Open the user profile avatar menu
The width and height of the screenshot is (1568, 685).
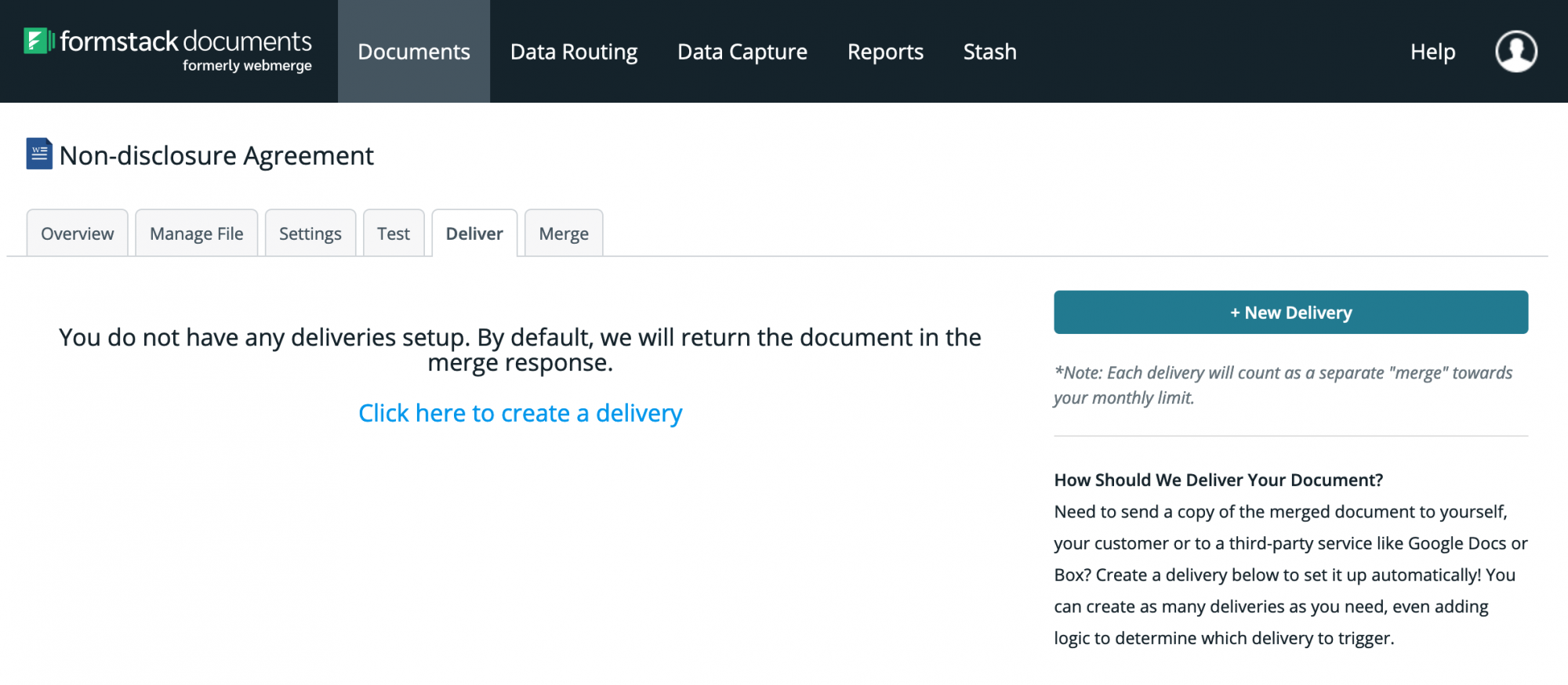point(1515,52)
